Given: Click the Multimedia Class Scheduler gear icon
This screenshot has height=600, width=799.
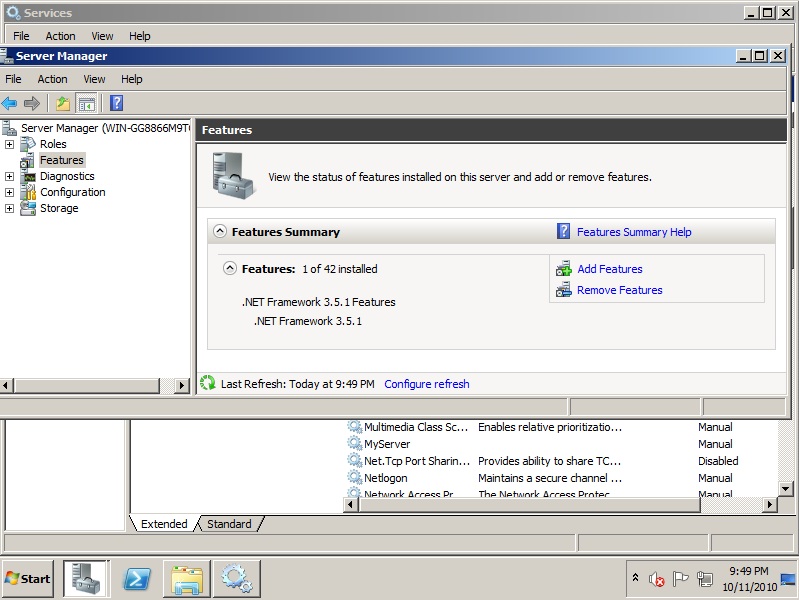Looking at the screenshot, I should pos(355,427).
